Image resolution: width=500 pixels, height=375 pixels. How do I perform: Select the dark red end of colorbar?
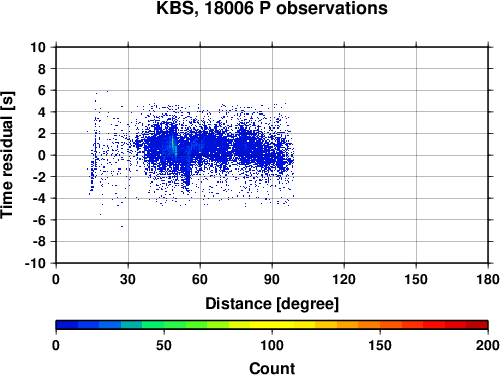[477, 325]
